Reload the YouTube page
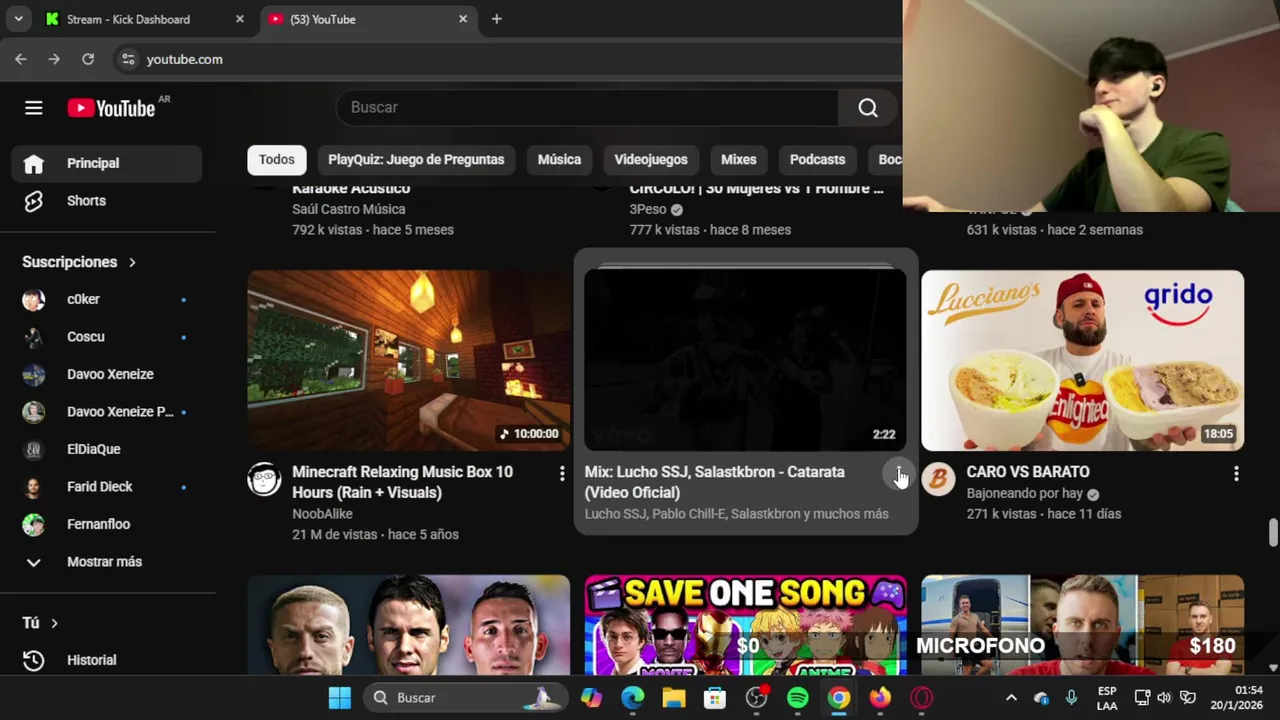1280x720 pixels. point(88,60)
